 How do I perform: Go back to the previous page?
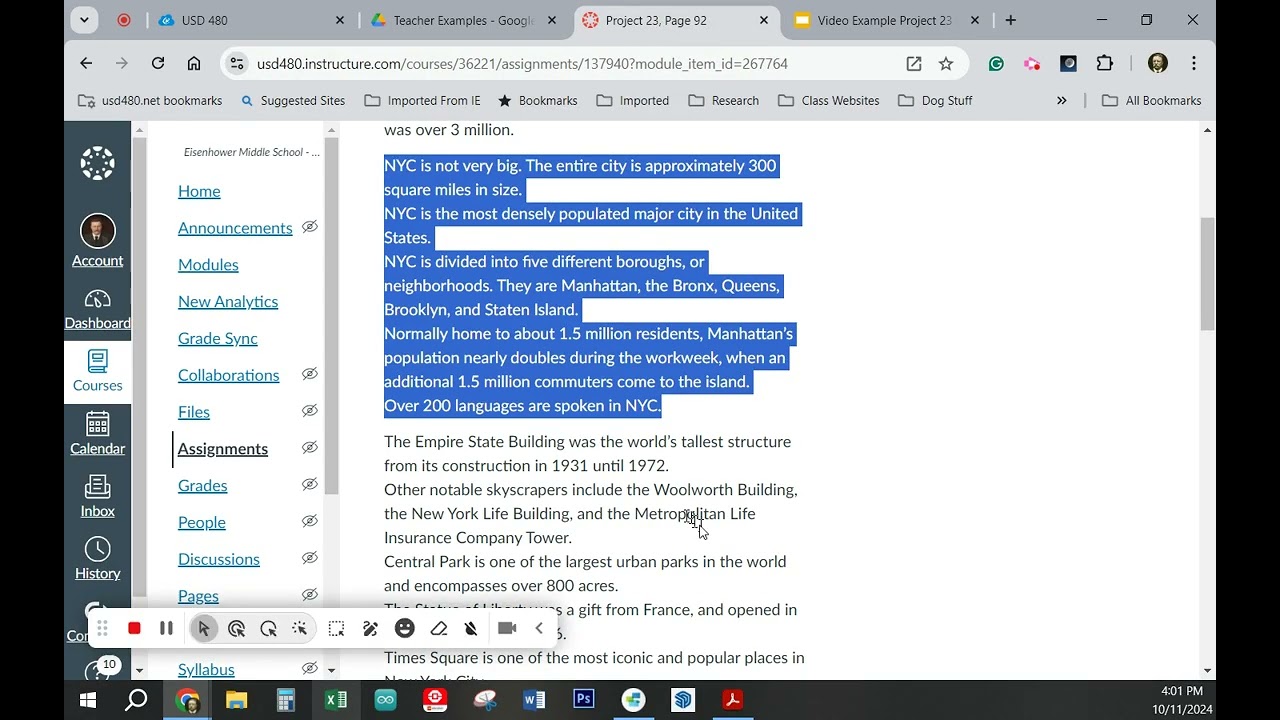[x=86, y=63]
